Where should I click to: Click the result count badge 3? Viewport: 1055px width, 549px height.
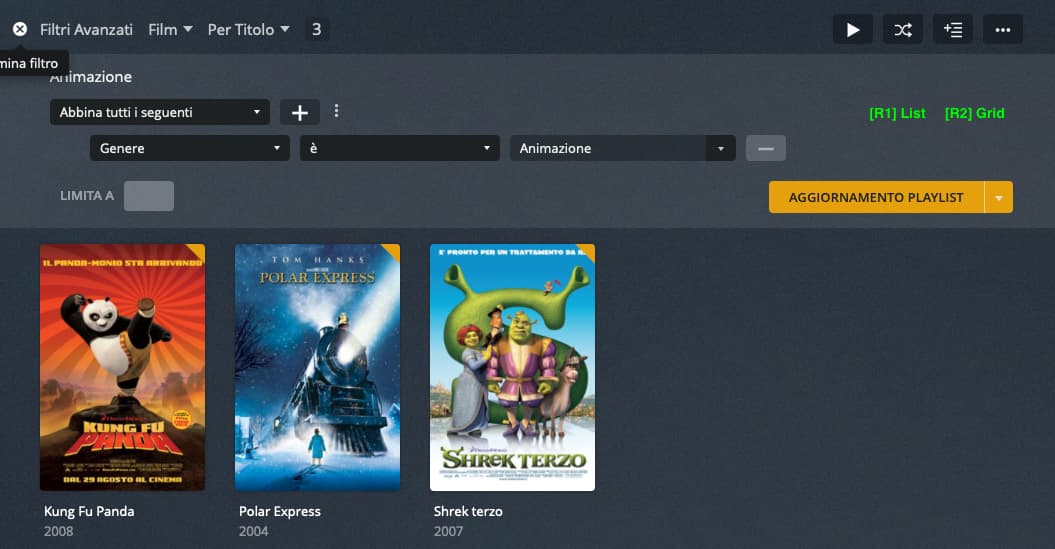(x=316, y=30)
